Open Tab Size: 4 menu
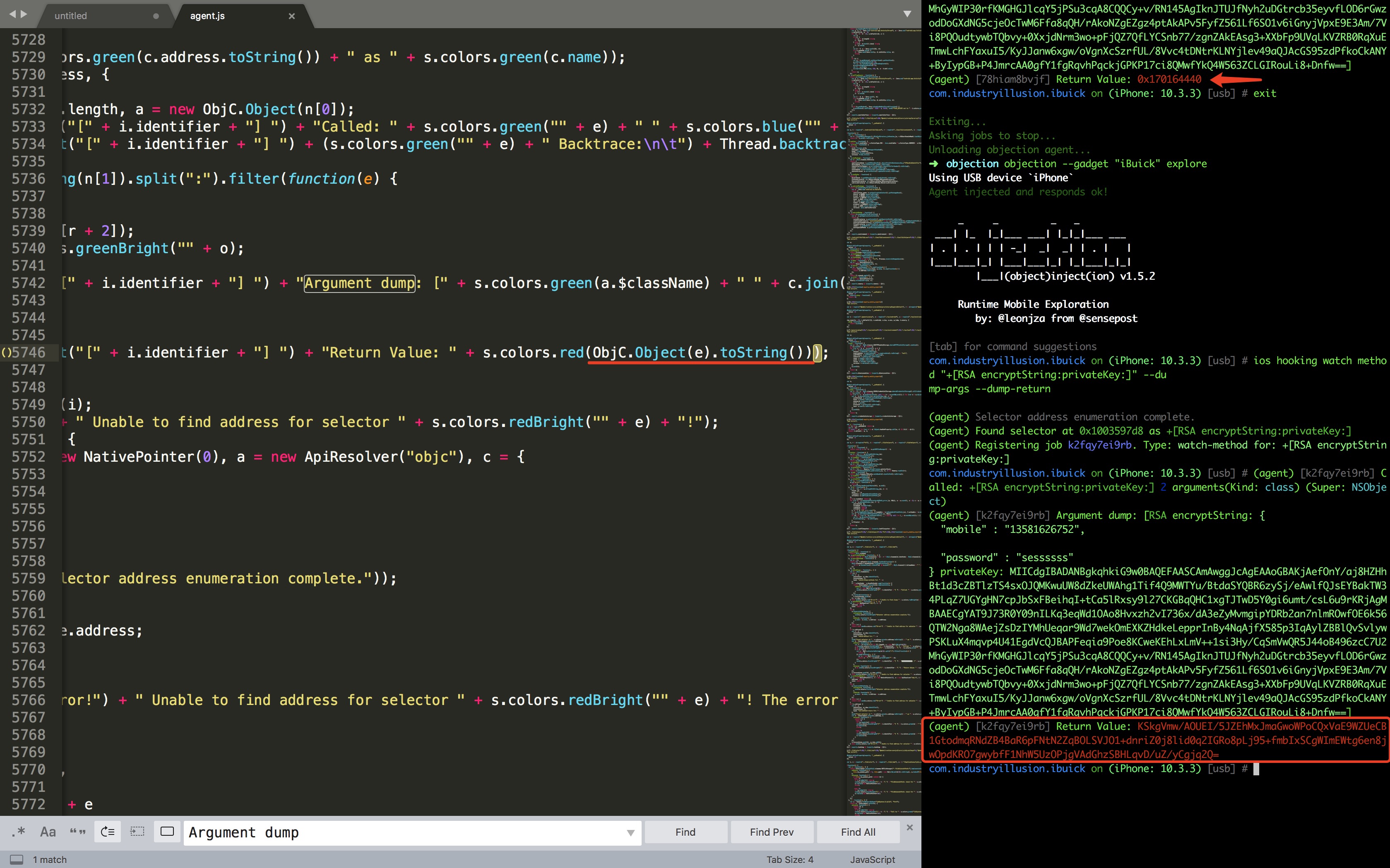Viewport: 1390px width, 868px height. point(789,859)
